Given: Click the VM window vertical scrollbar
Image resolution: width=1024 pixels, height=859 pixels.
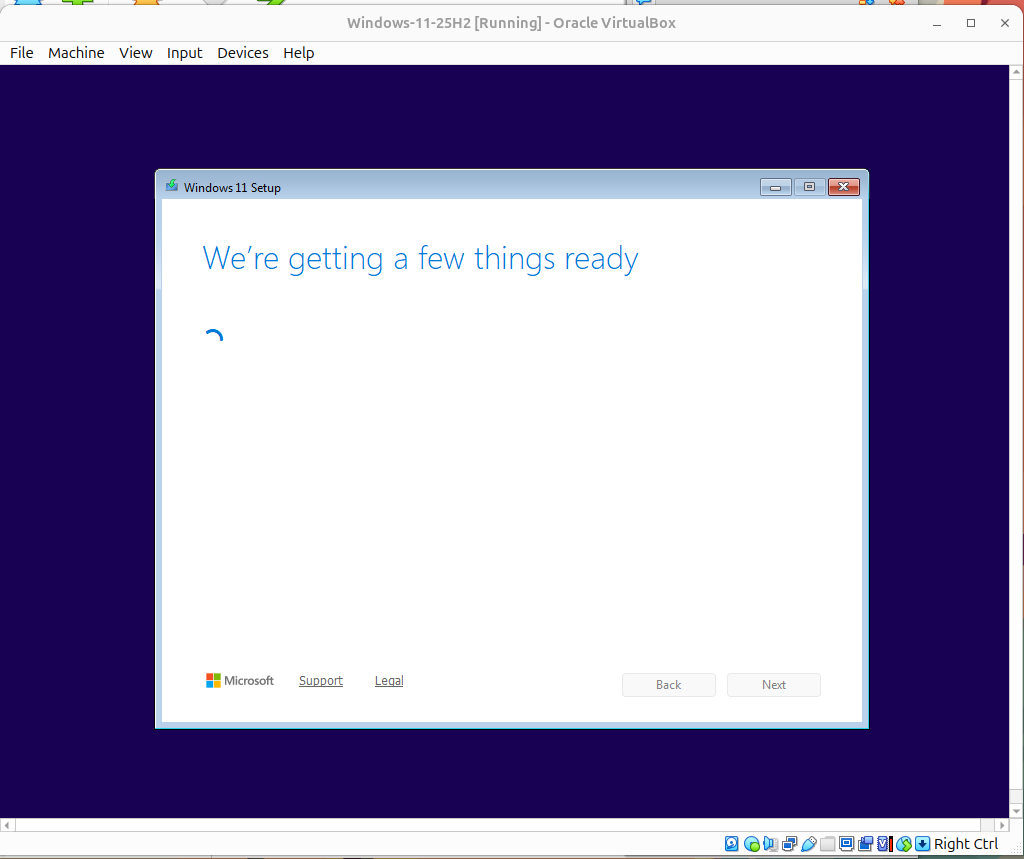Looking at the screenshot, I should pyautogui.click(x=1015, y=440).
